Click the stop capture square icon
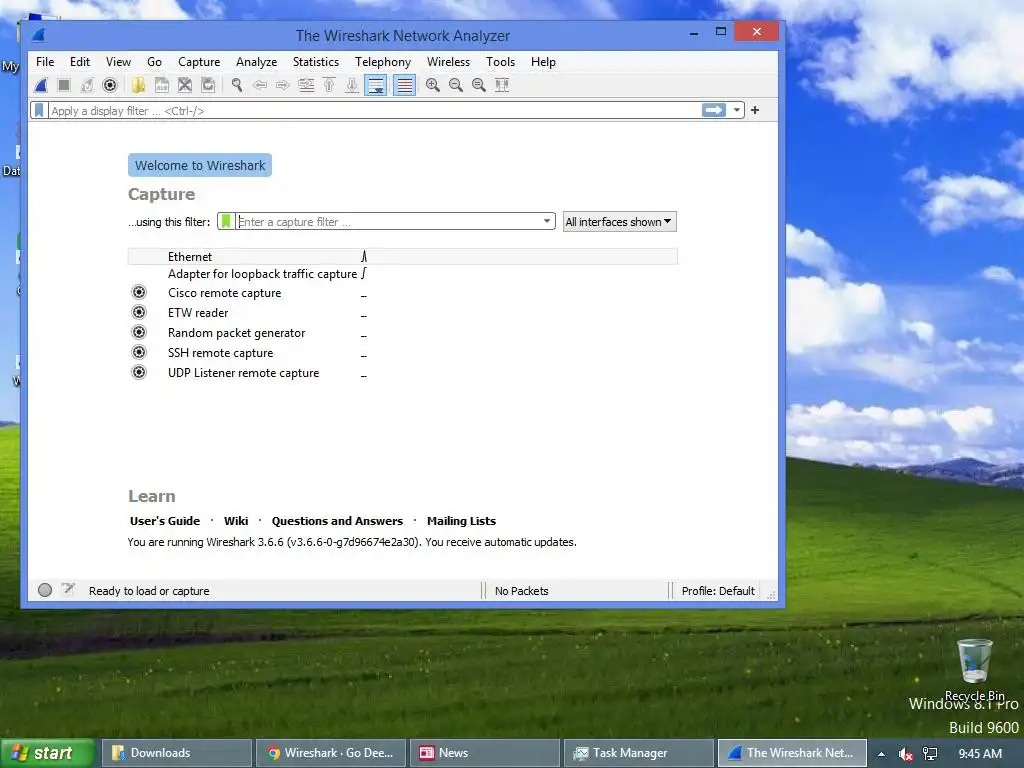 tap(64, 85)
